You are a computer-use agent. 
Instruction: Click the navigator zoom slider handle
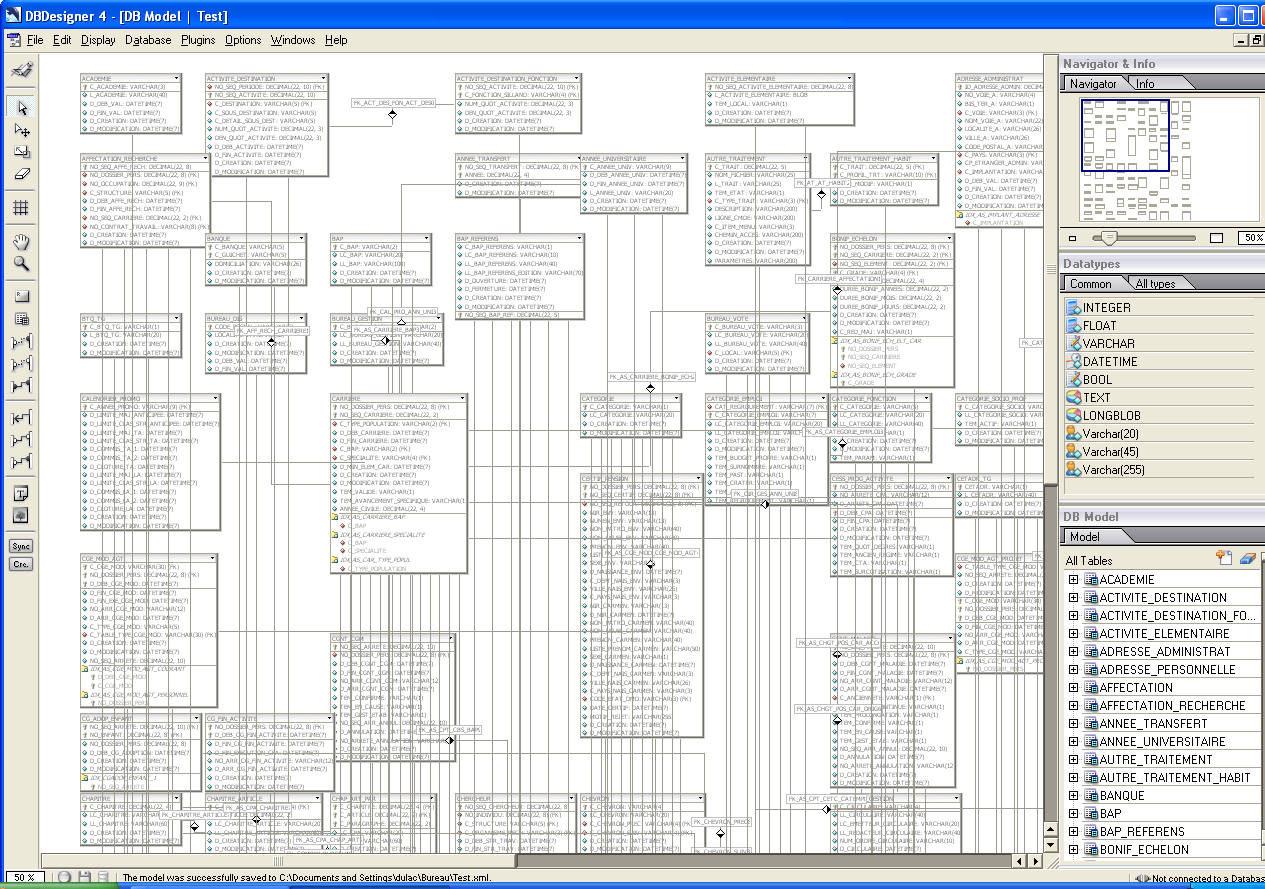pos(1107,238)
